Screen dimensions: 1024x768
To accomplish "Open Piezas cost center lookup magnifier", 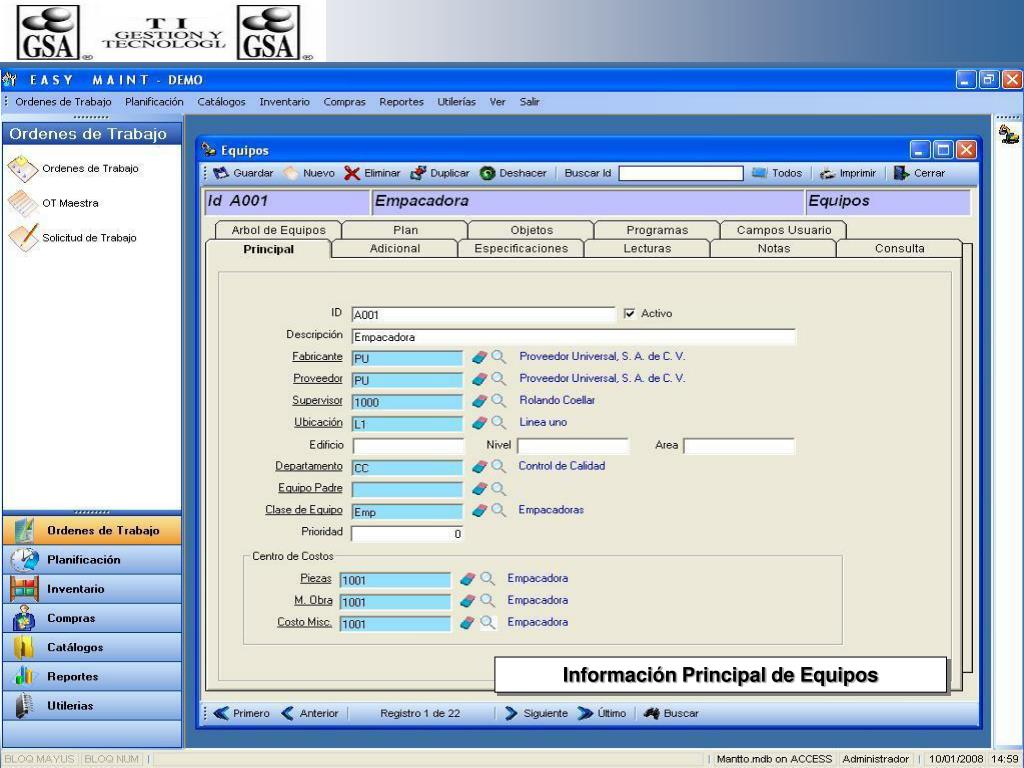I will pyautogui.click(x=487, y=579).
